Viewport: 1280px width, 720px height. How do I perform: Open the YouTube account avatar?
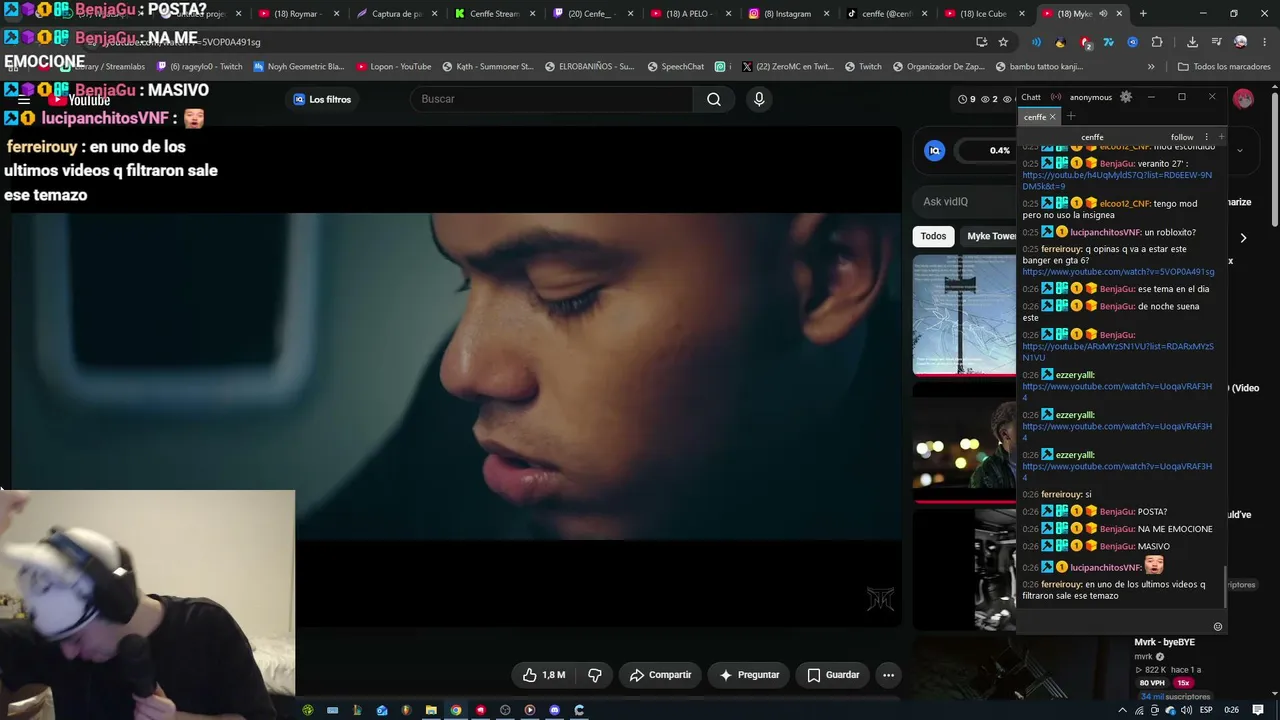pos(1243,99)
